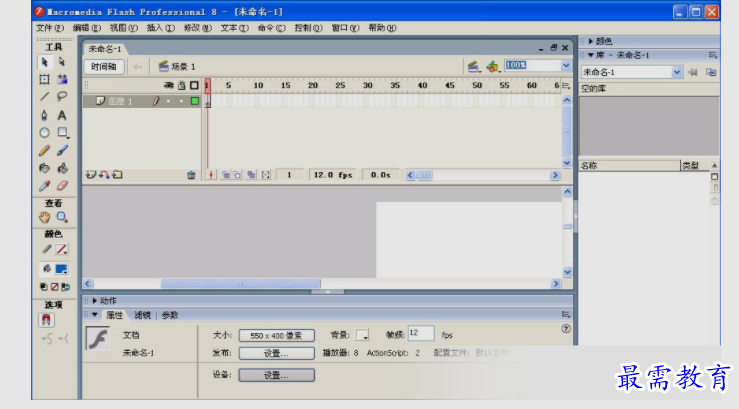Image resolution: width=739 pixels, height=409 pixels.
Task: Select the Line tool
Action: [44, 97]
